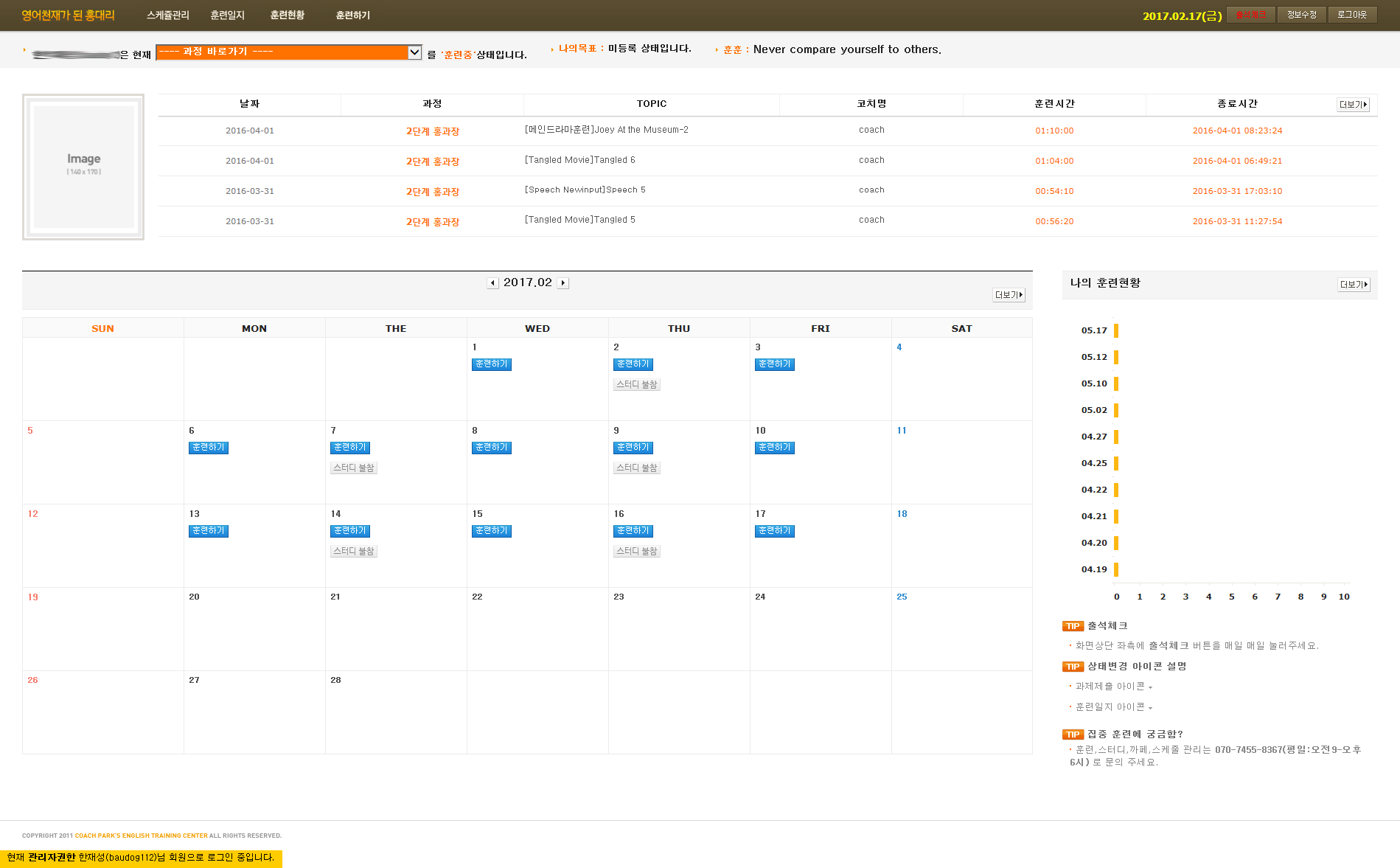The height and width of the screenshot is (868, 1400).
Task: Click 훈련하기 badge on February 1
Action: [x=491, y=364]
